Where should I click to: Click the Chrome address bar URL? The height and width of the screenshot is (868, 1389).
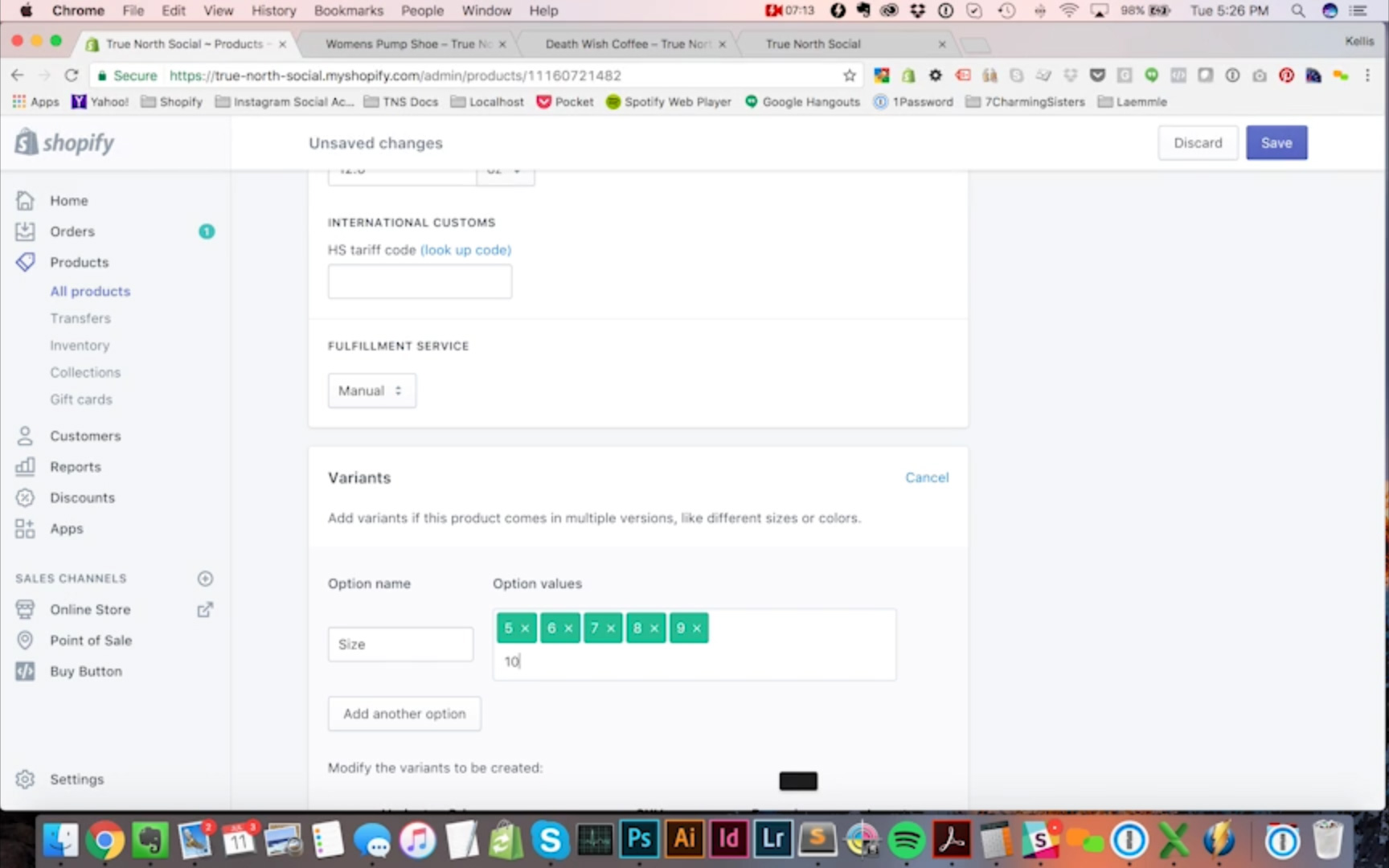(x=395, y=76)
